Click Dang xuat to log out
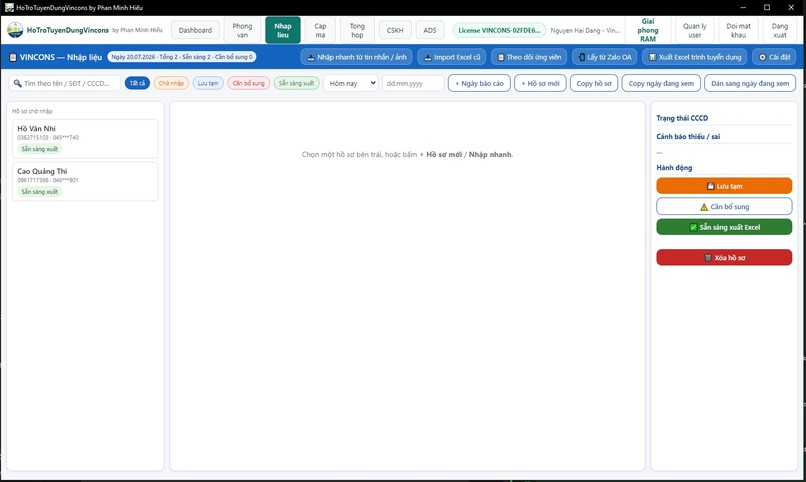This screenshot has width=806, height=482. pyautogui.click(x=779, y=30)
